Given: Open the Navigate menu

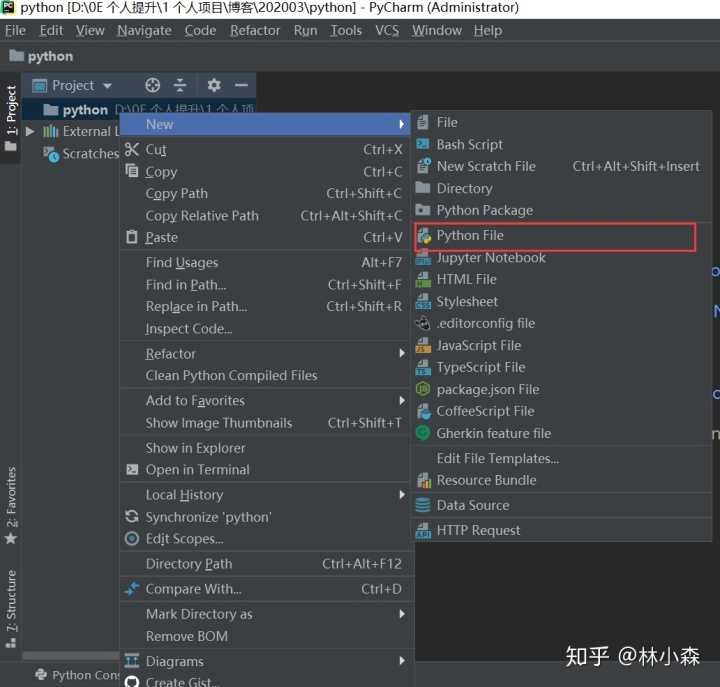Looking at the screenshot, I should [144, 30].
